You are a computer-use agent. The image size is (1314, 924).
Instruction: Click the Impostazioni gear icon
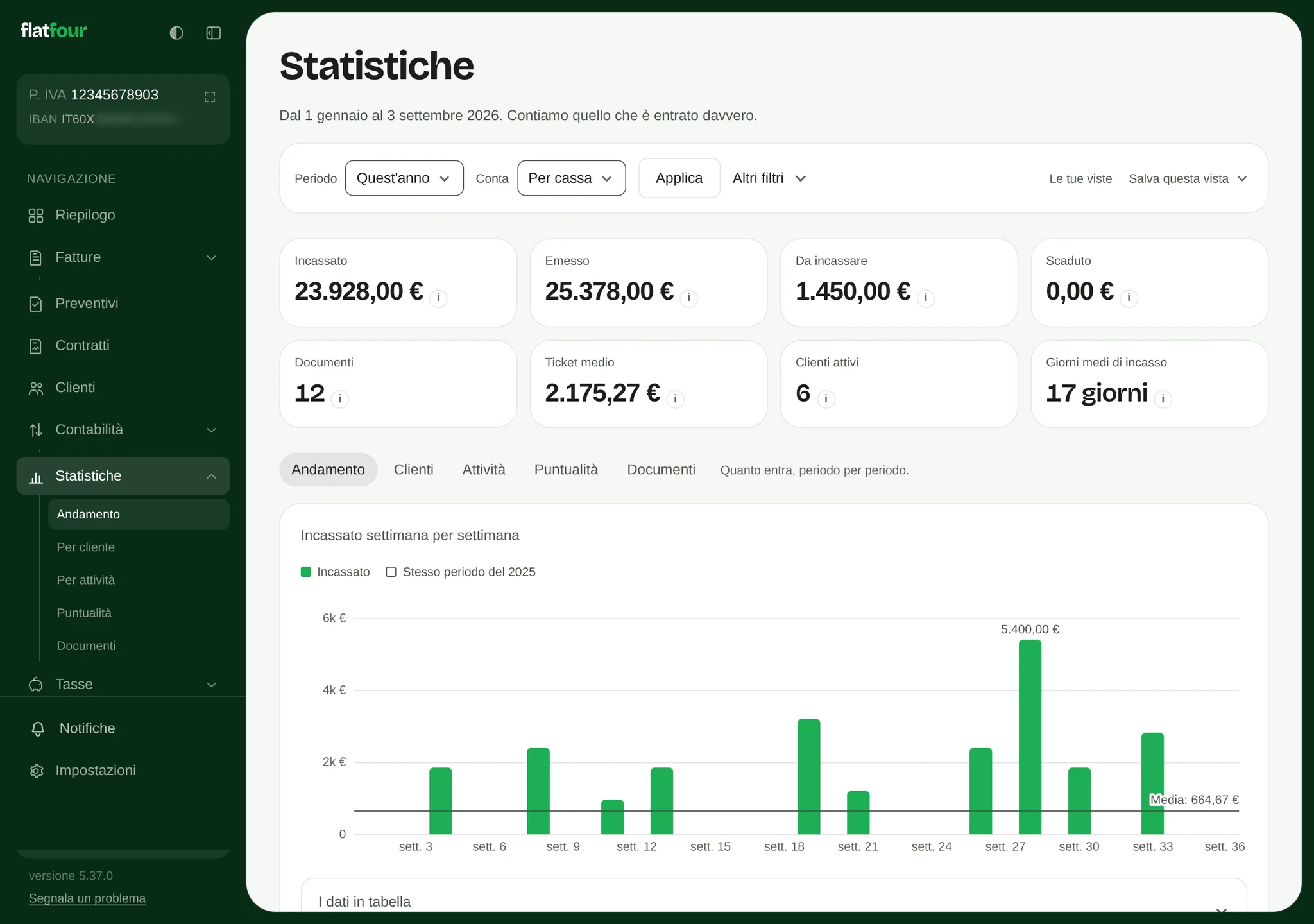(x=37, y=771)
